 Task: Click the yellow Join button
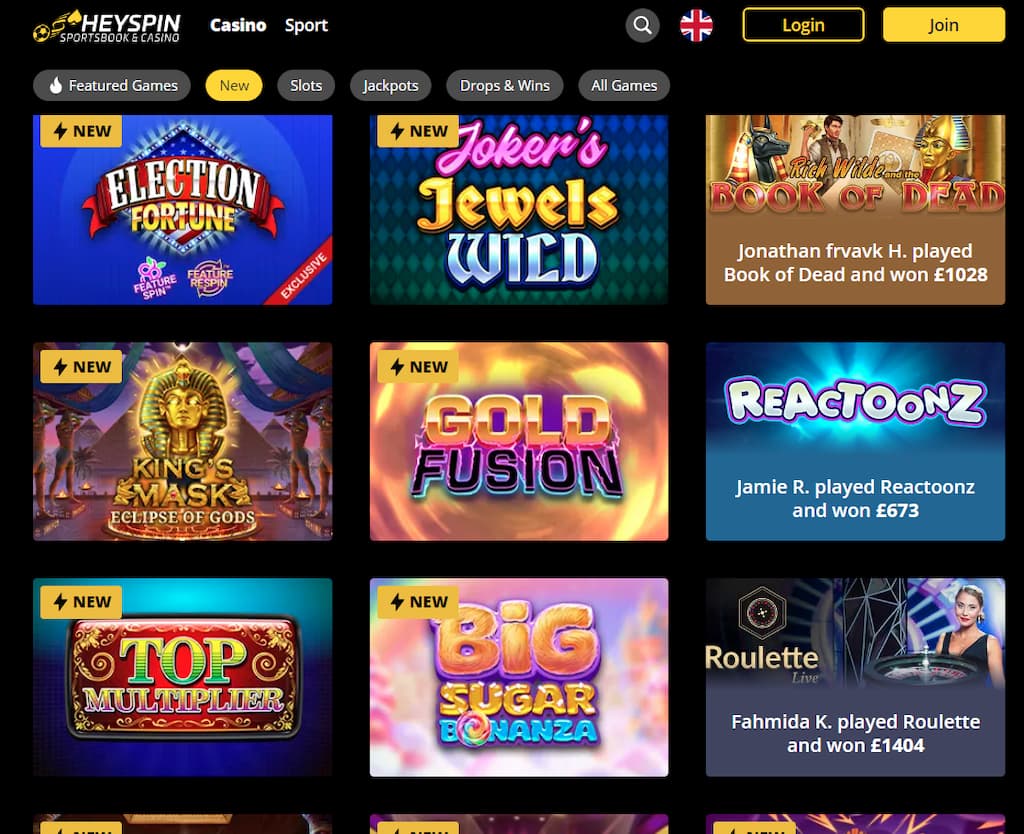944,25
